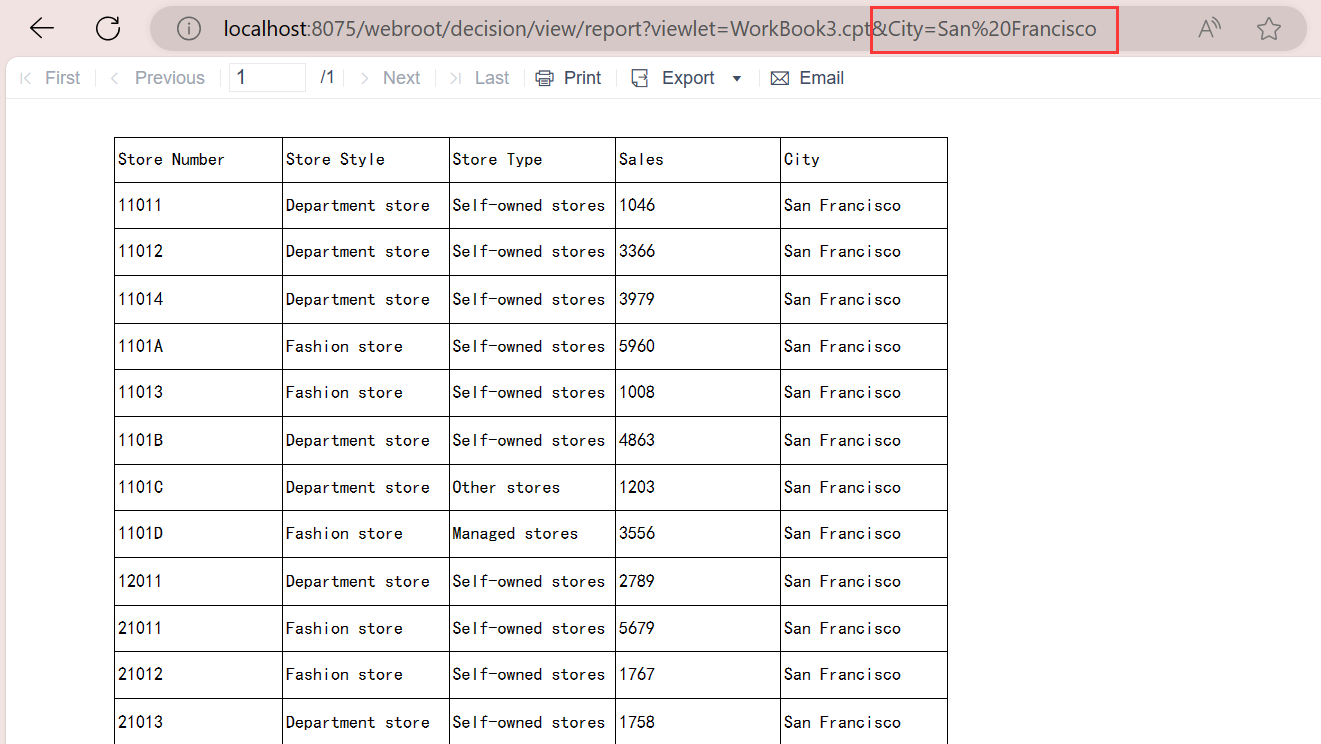Image resolution: width=1321 pixels, height=744 pixels.
Task: Go back one page with Previous arrow
Action: pyautogui.click(x=113, y=77)
